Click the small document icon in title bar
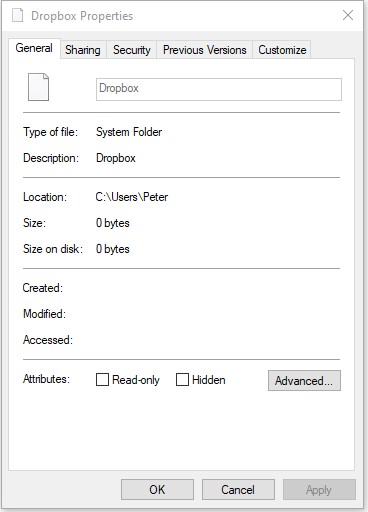The image size is (368, 512). pos(18,15)
